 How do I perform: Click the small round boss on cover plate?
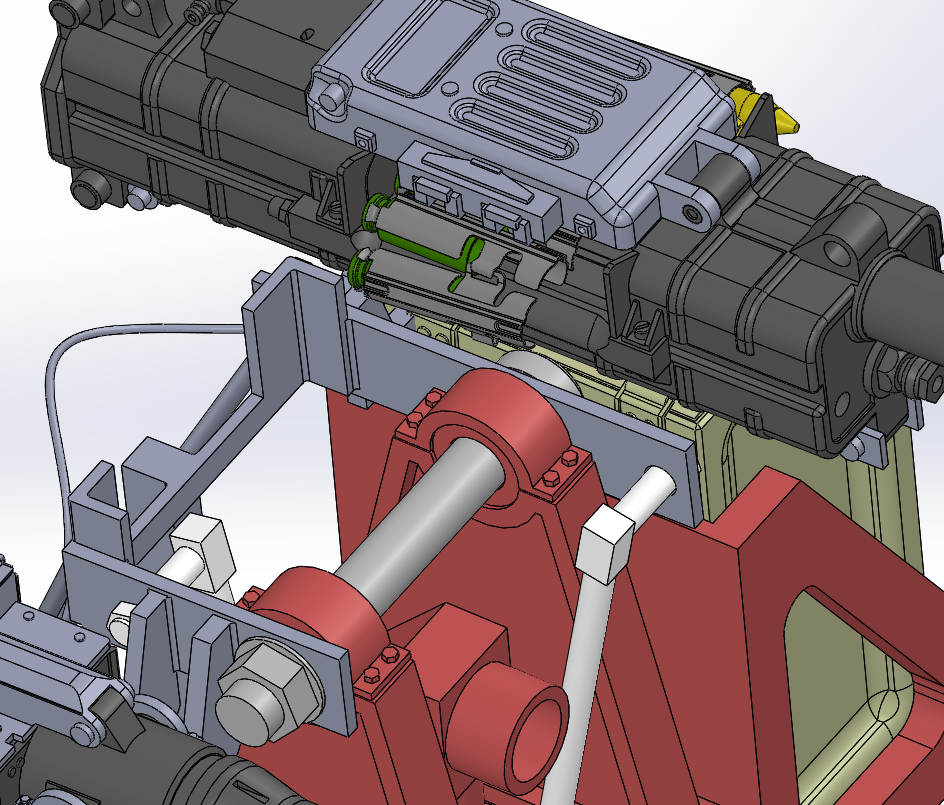tap(331, 97)
